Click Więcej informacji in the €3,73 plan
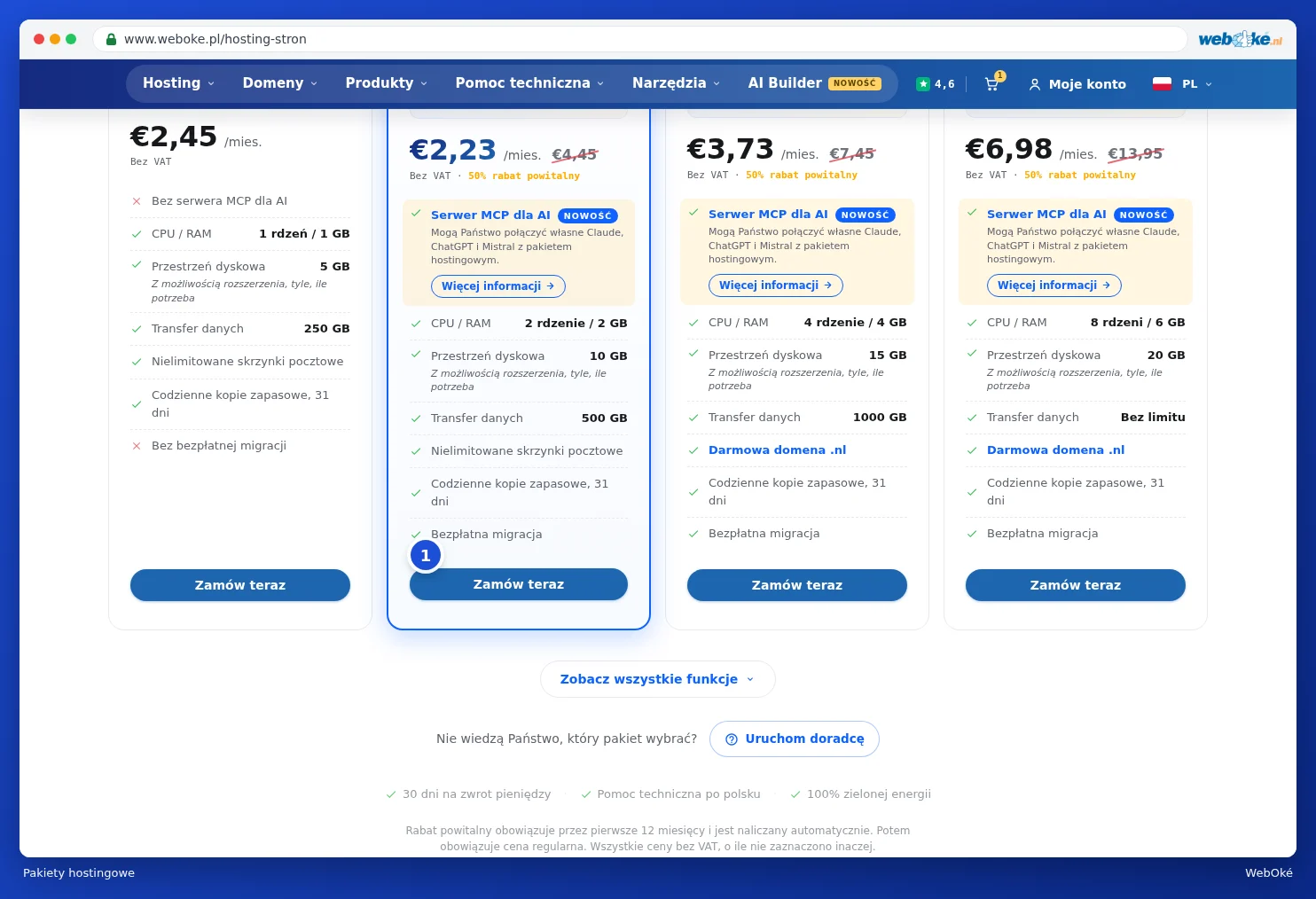This screenshot has width=1316, height=899. coord(776,285)
